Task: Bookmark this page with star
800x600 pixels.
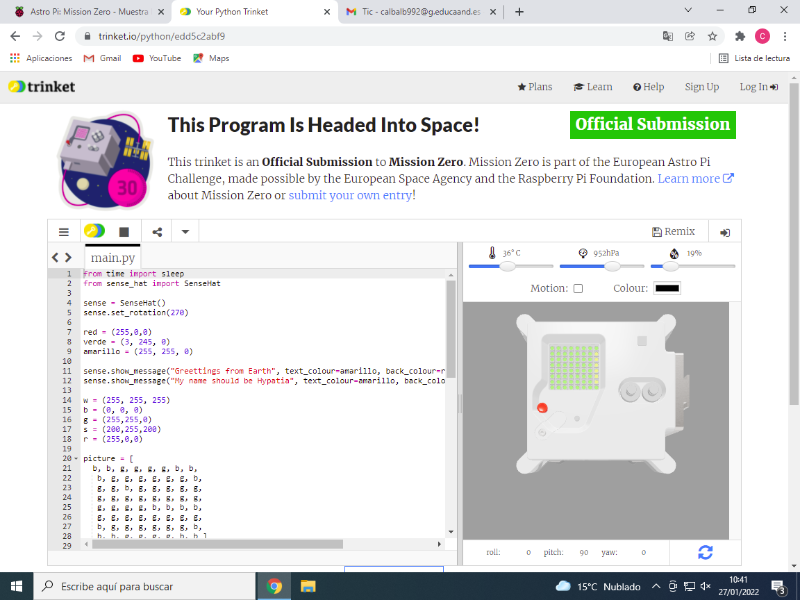Action: [x=712, y=36]
